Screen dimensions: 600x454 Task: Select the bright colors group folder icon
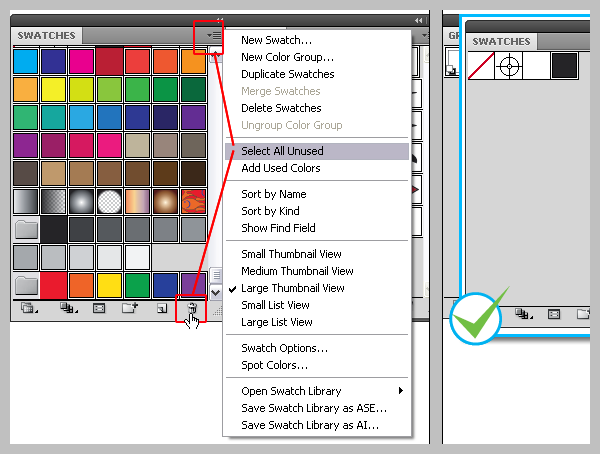pos(26,285)
